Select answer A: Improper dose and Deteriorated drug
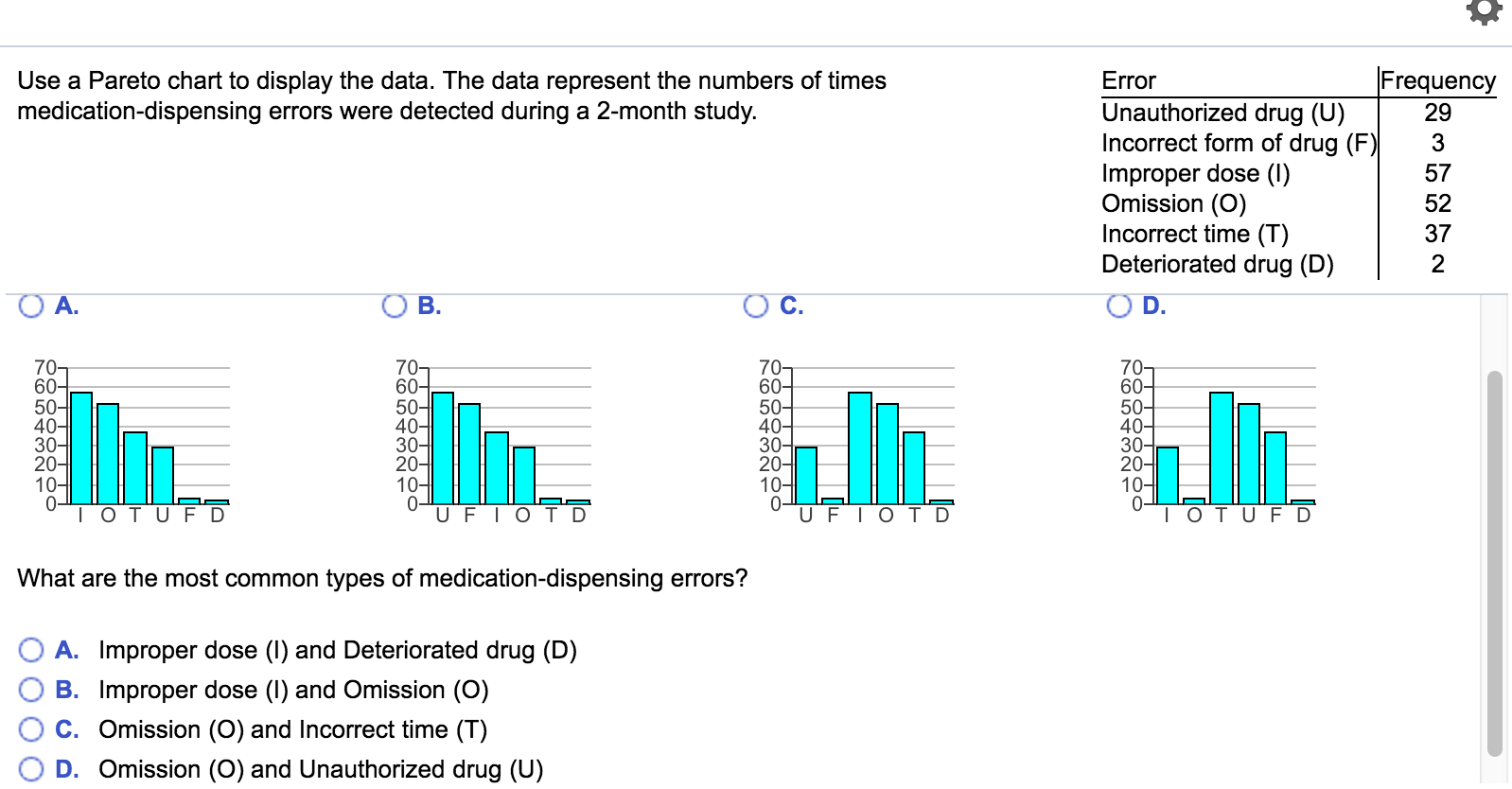The width and height of the screenshot is (1512, 789). (x=31, y=650)
